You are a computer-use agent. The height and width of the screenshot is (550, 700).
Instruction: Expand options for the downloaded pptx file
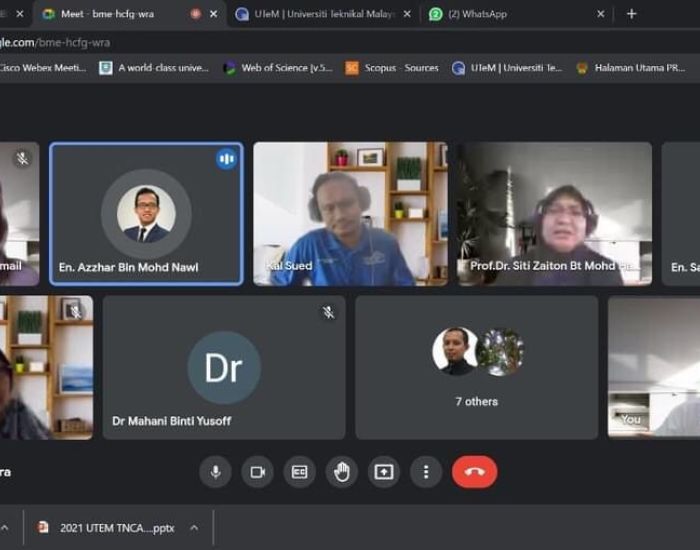194,528
